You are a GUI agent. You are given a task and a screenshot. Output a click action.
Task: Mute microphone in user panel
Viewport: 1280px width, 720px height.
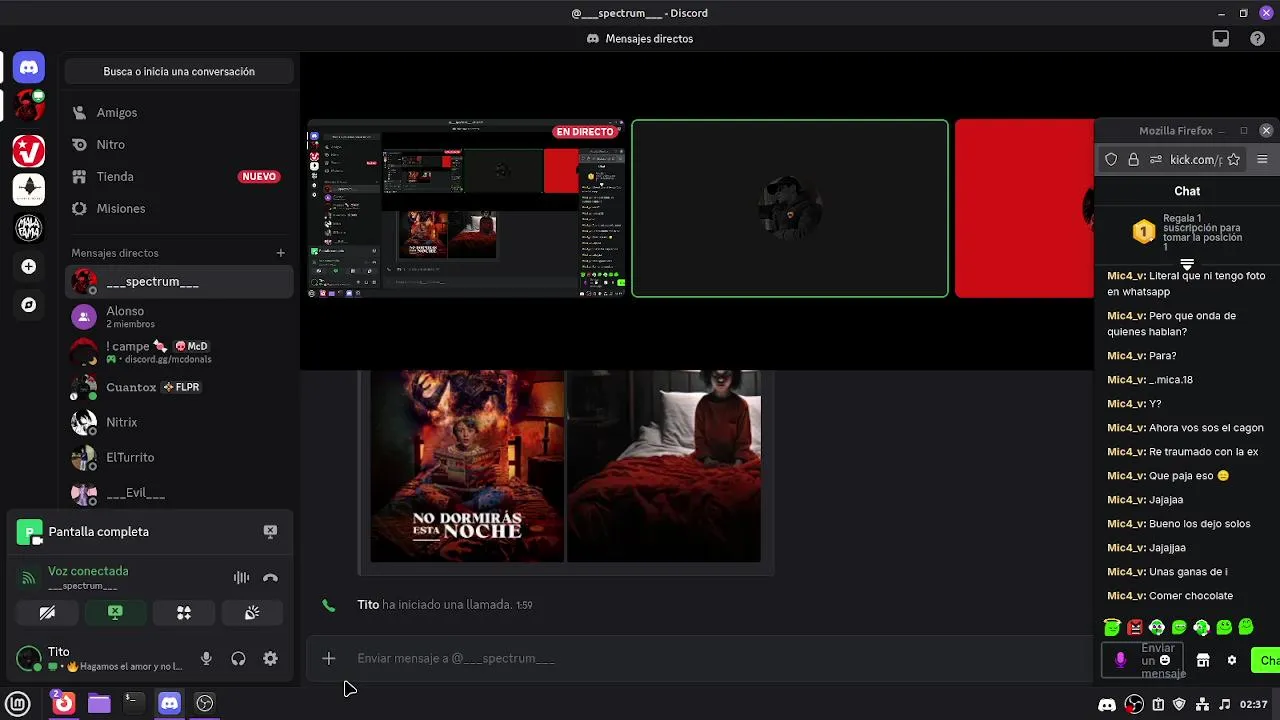[206, 659]
